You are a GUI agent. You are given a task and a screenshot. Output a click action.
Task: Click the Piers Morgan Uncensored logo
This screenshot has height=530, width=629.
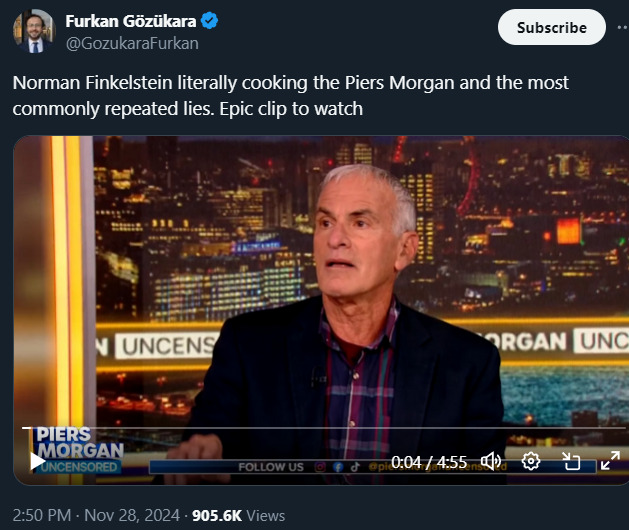click(78, 451)
